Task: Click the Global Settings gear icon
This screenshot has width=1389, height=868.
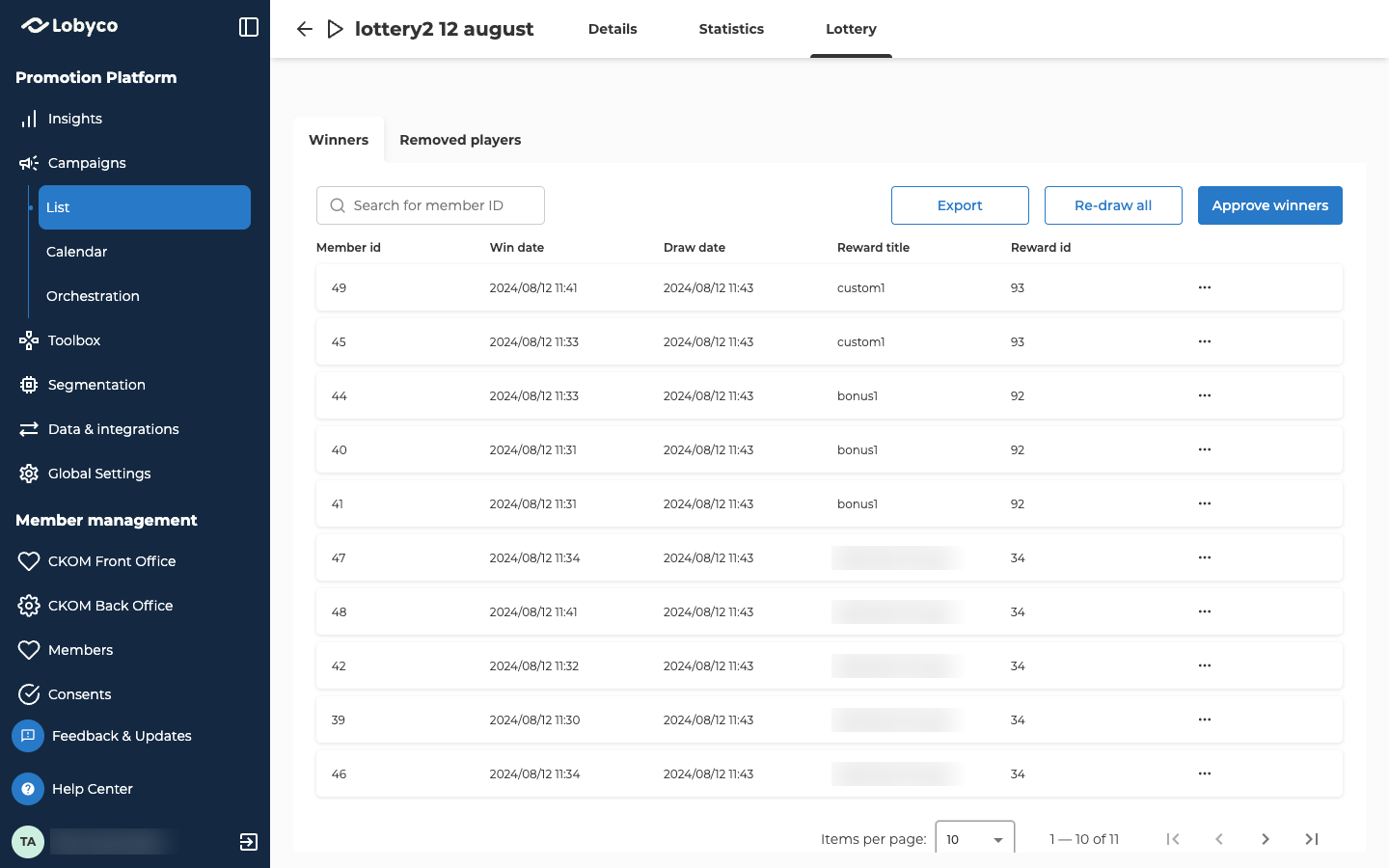Action: point(29,474)
